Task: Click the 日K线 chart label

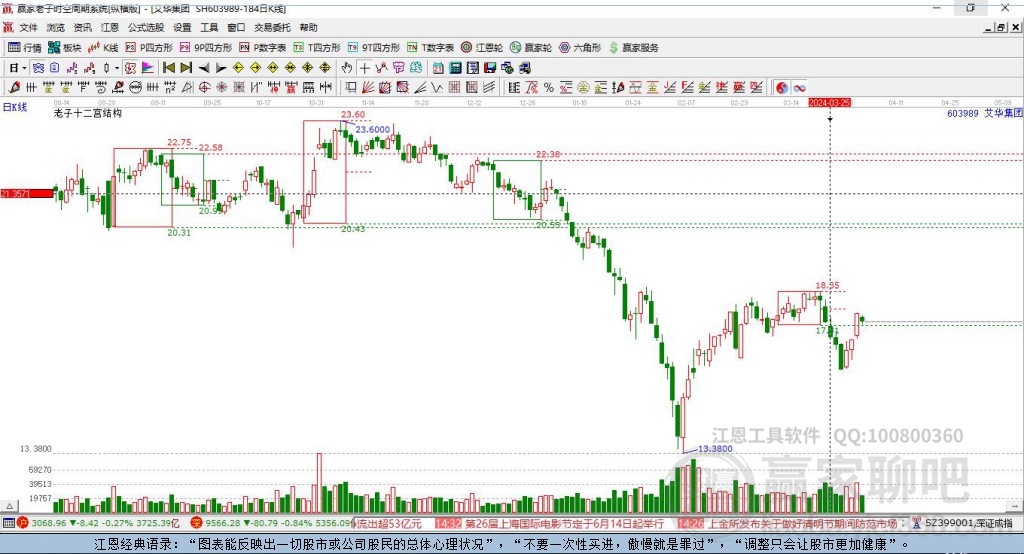Action: pyautogui.click(x=15, y=107)
